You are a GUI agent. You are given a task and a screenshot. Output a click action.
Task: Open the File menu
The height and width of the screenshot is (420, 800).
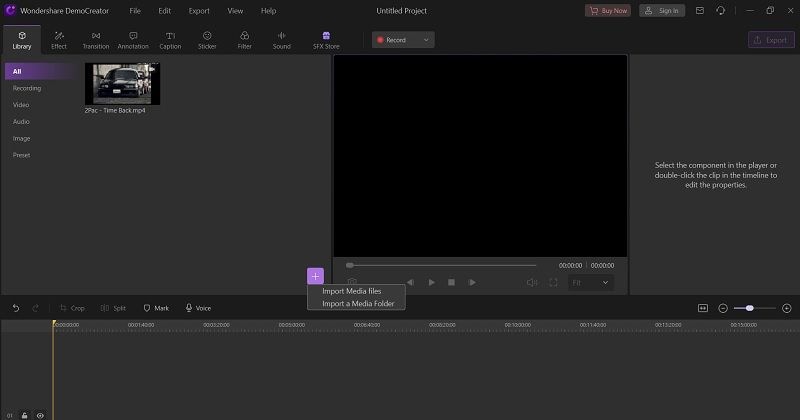pos(135,11)
